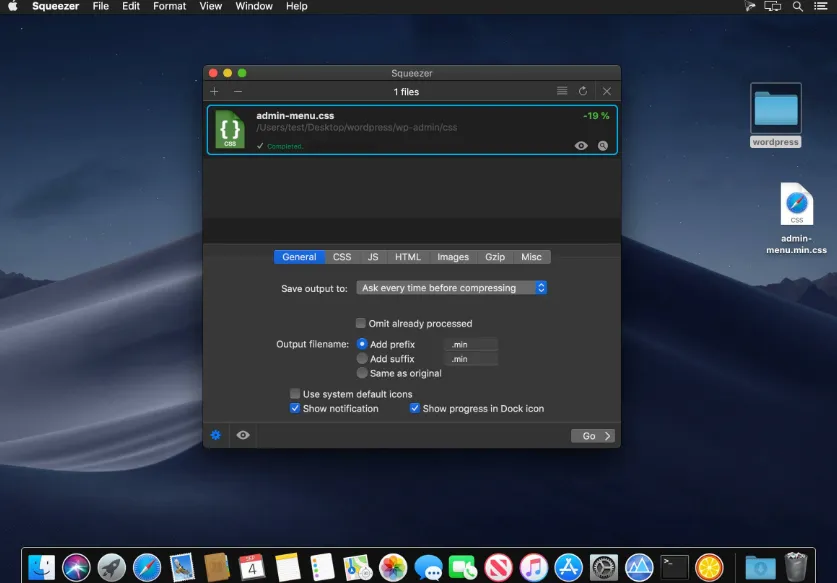Uncheck Show progress in Dock icon
Viewport: 837px width, 583px height.
(x=415, y=408)
